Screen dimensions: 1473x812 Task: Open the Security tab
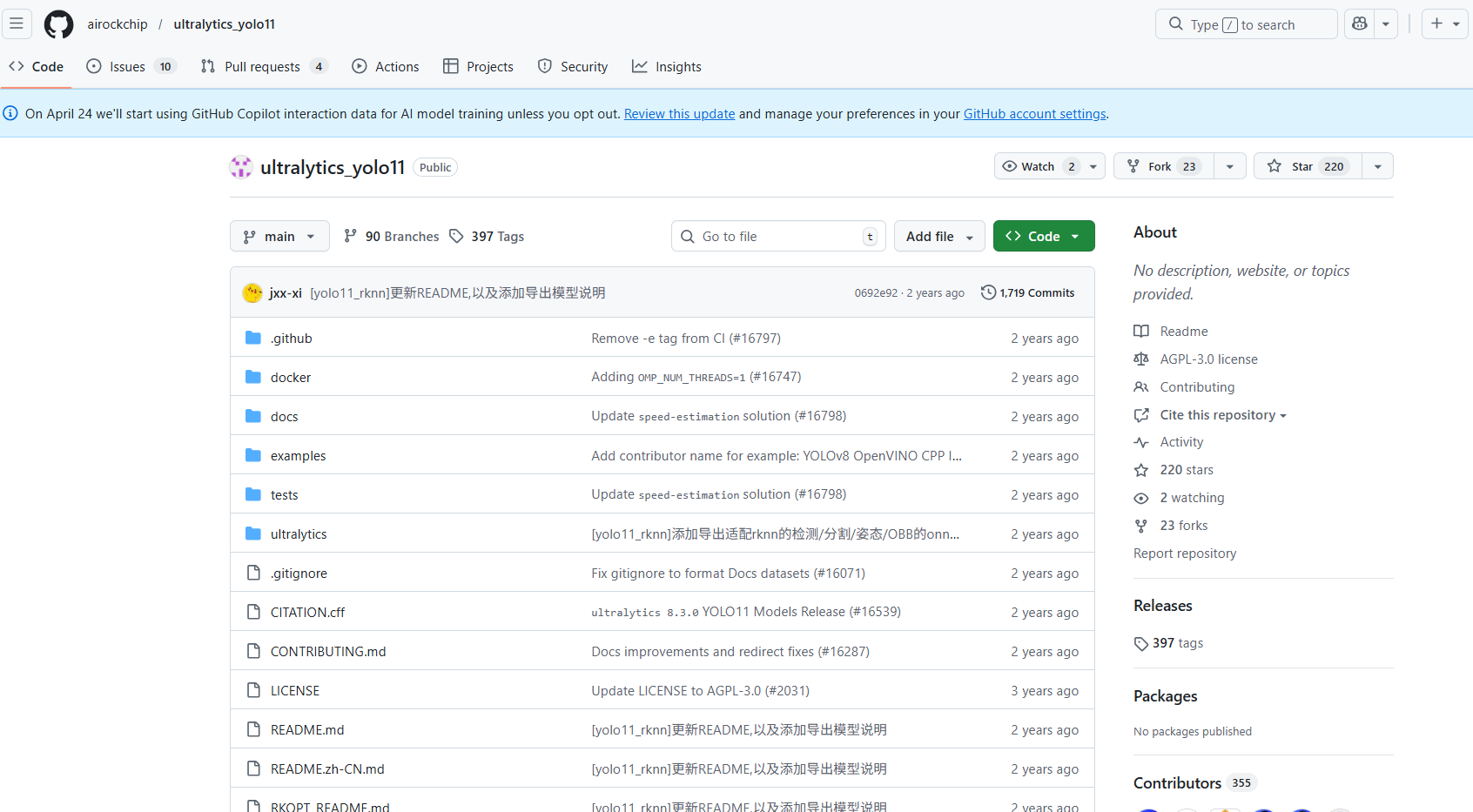[573, 67]
